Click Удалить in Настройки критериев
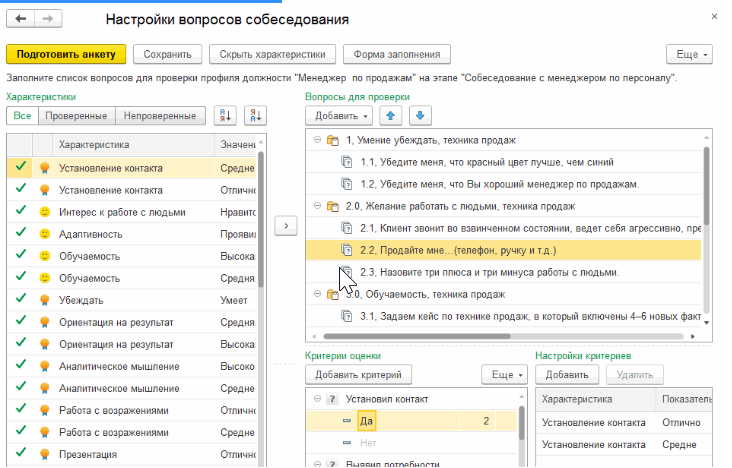732x468 pixels. tap(635, 375)
